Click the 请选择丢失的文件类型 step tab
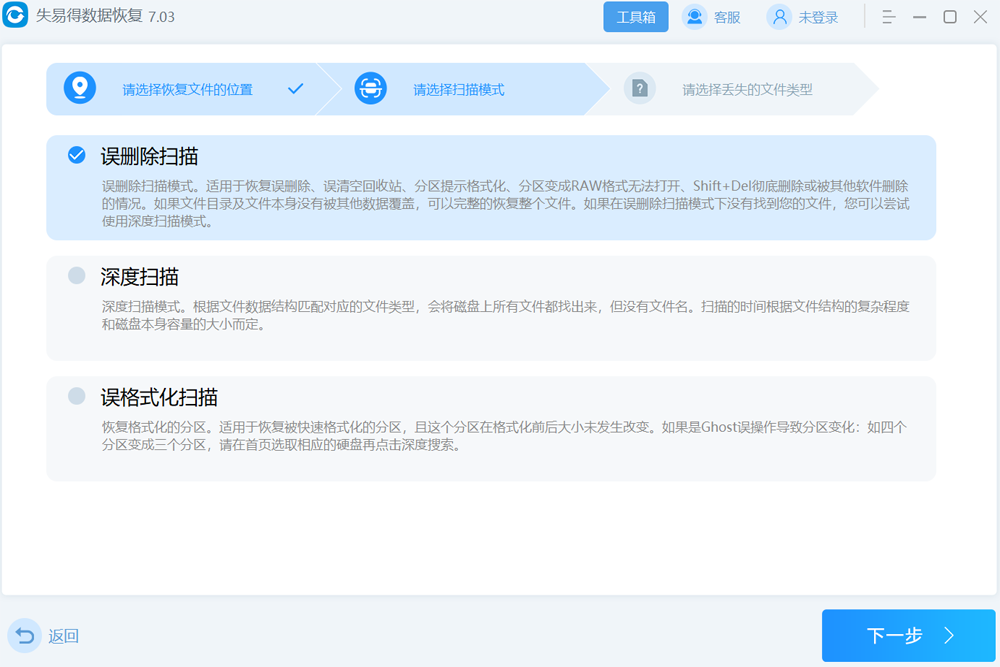The height and width of the screenshot is (667, 1000). pos(747,88)
